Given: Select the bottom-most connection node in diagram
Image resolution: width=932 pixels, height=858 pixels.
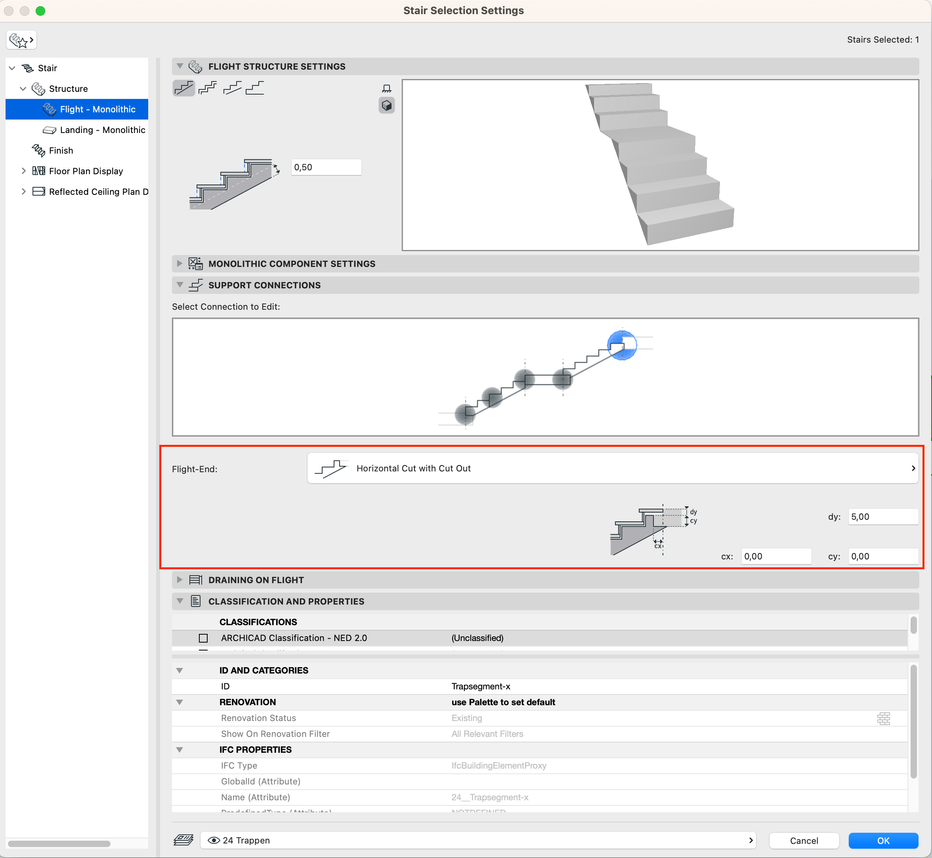Looking at the screenshot, I should tap(465, 414).
